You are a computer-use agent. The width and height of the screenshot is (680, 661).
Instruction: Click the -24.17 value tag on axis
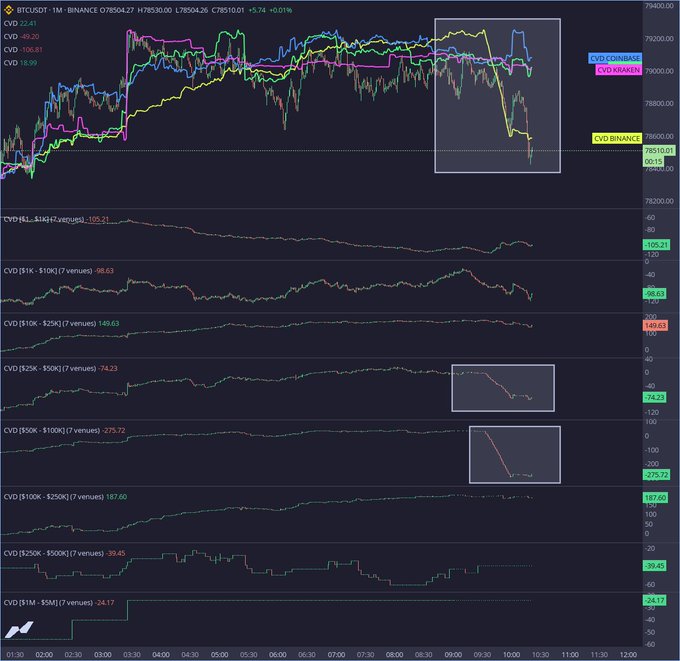click(x=654, y=600)
